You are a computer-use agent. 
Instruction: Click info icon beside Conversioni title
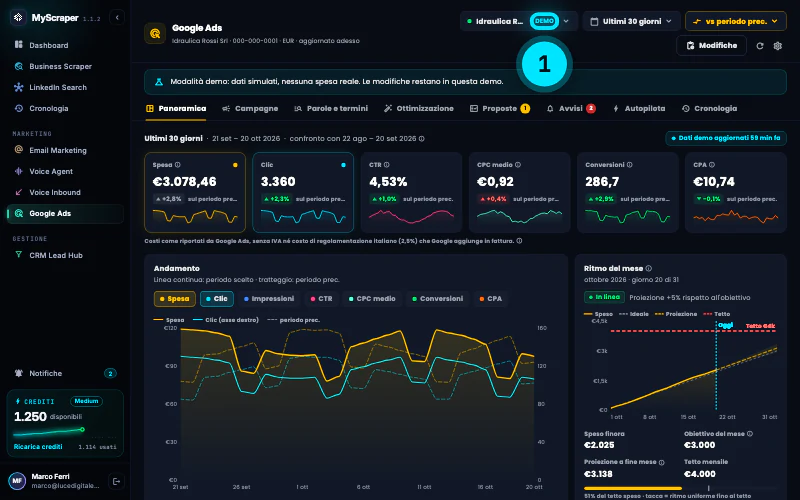(630, 165)
